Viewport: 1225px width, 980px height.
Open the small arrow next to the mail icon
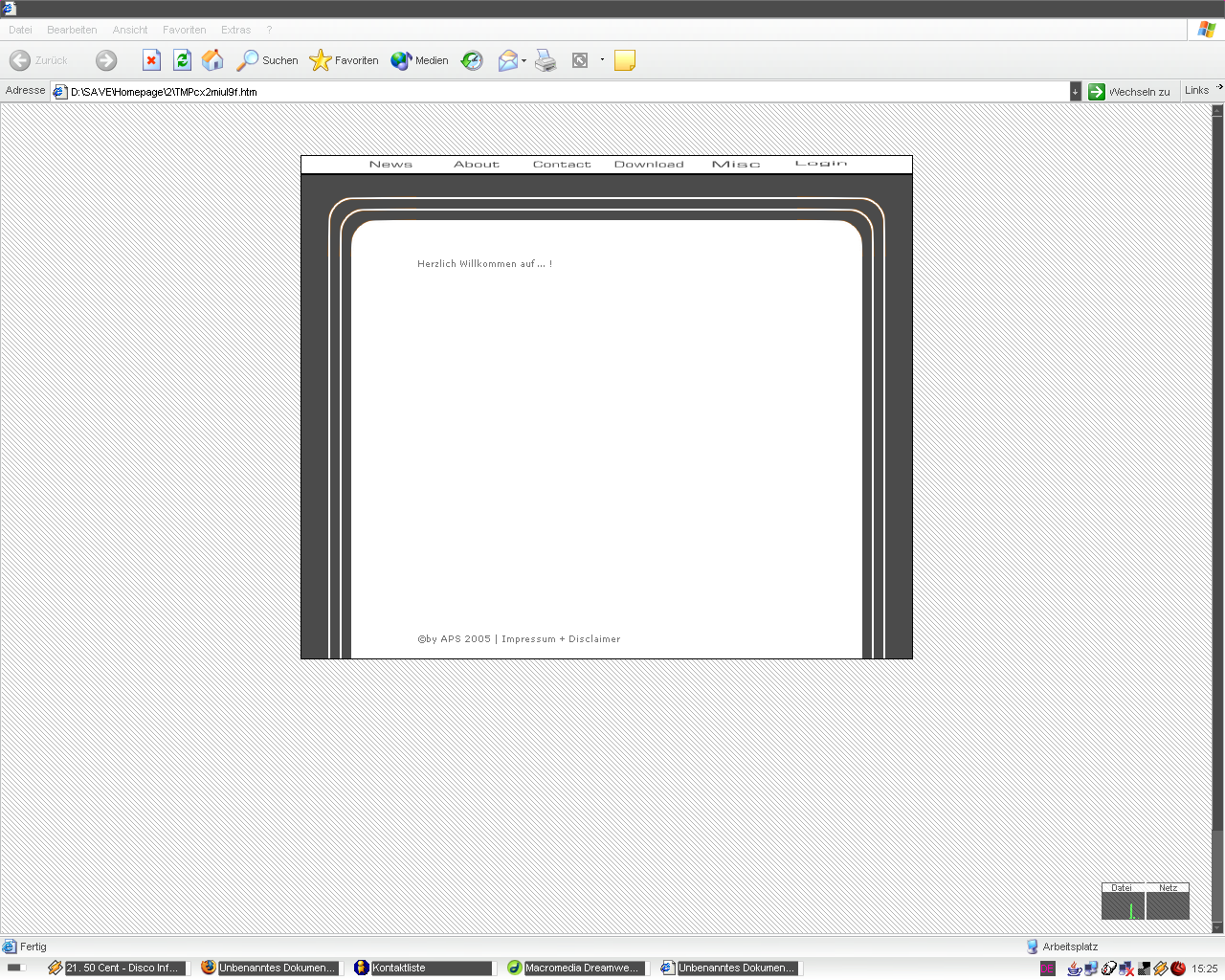point(523,60)
